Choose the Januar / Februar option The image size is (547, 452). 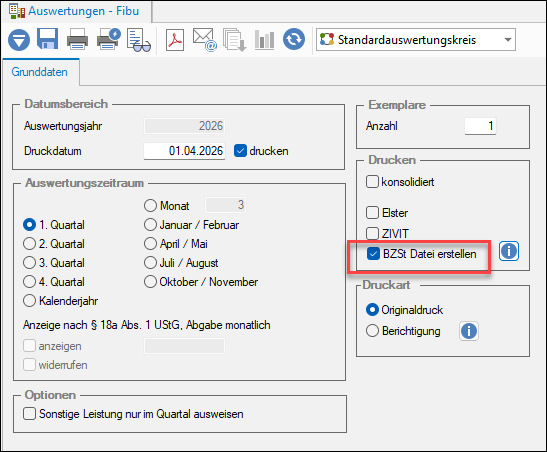click(x=150, y=225)
